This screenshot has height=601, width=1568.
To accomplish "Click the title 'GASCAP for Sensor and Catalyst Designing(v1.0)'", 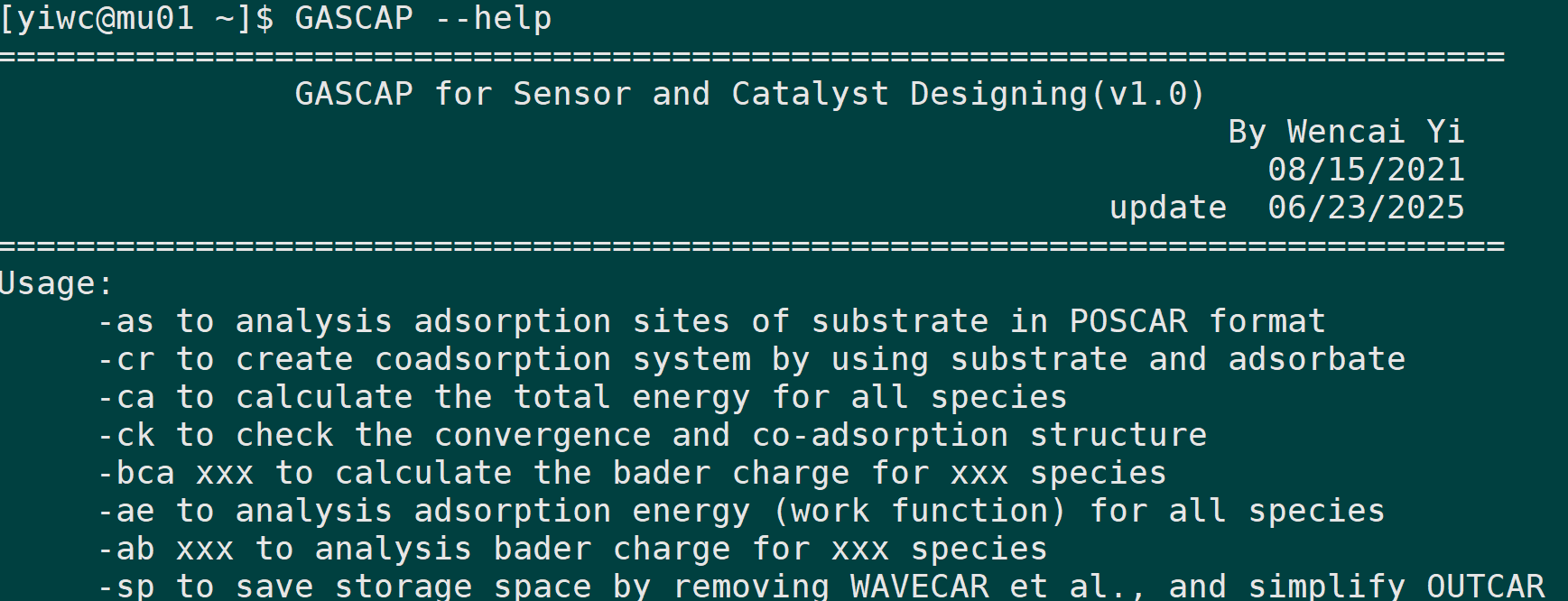I will (x=749, y=94).
